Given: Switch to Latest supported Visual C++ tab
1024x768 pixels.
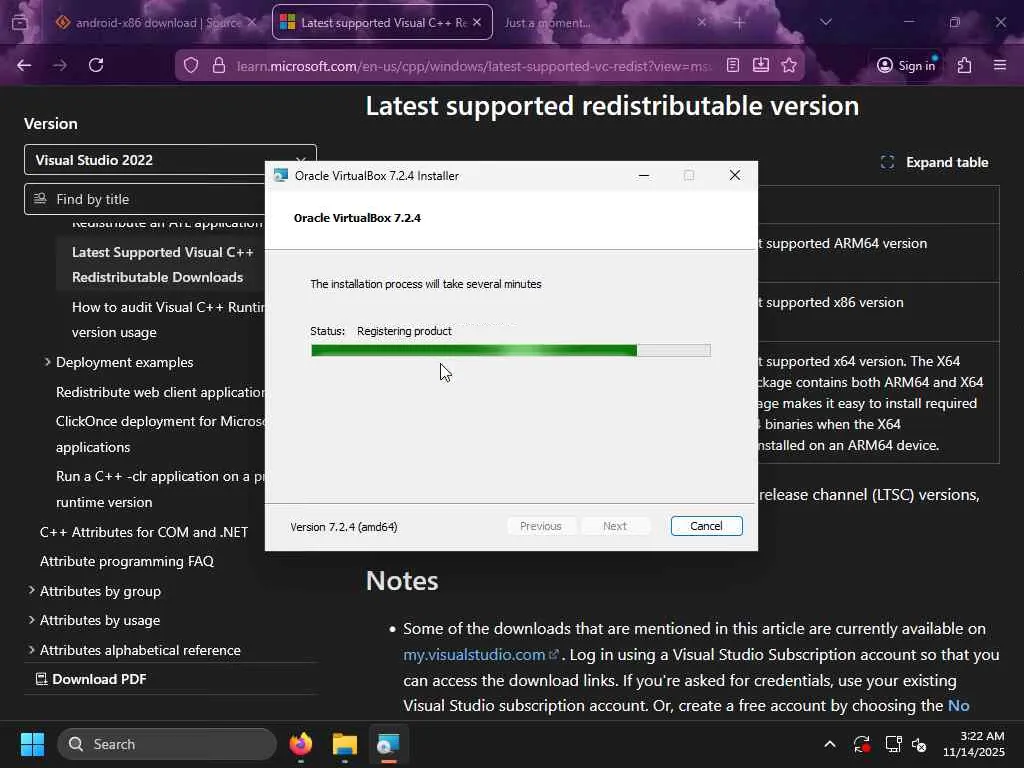Looking at the screenshot, I should tap(382, 22).
